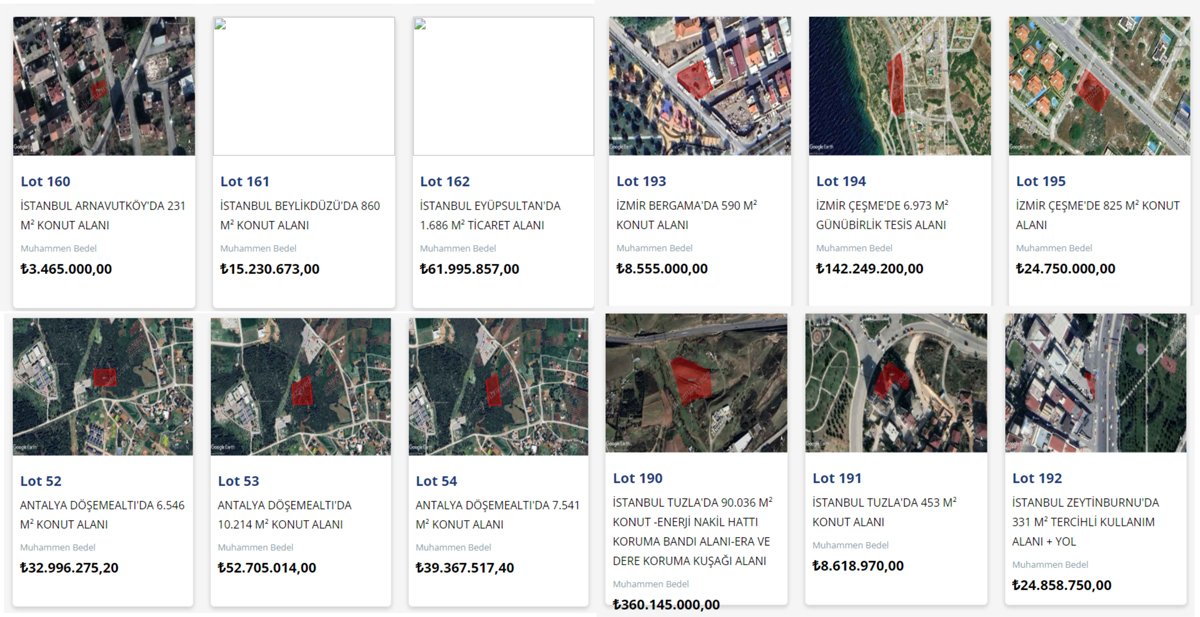The height and width of the screenshot is (617, 1200).
Task: Click the Lot 53 Döşemealtı satellite thumbnail
Action: (x=301, y=387)
